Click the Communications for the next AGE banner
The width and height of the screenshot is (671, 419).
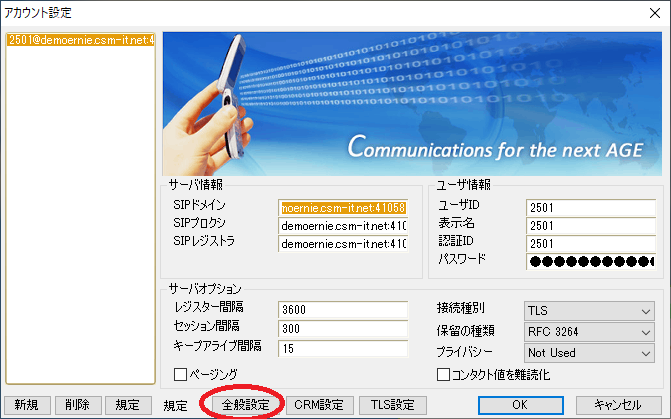tap(412, 104)
